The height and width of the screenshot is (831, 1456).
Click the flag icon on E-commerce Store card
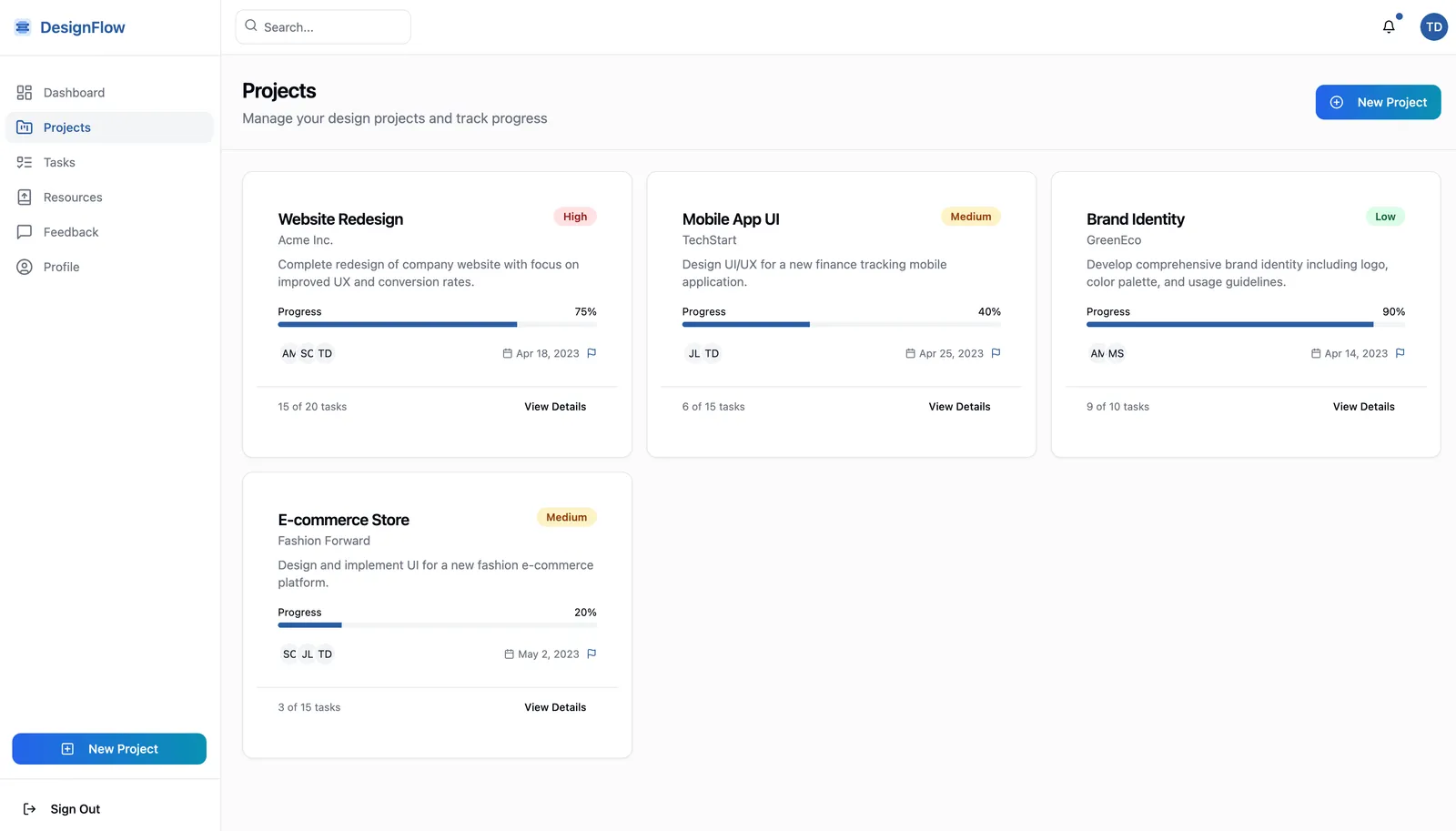pyautogui.click(x=591, y=654)
